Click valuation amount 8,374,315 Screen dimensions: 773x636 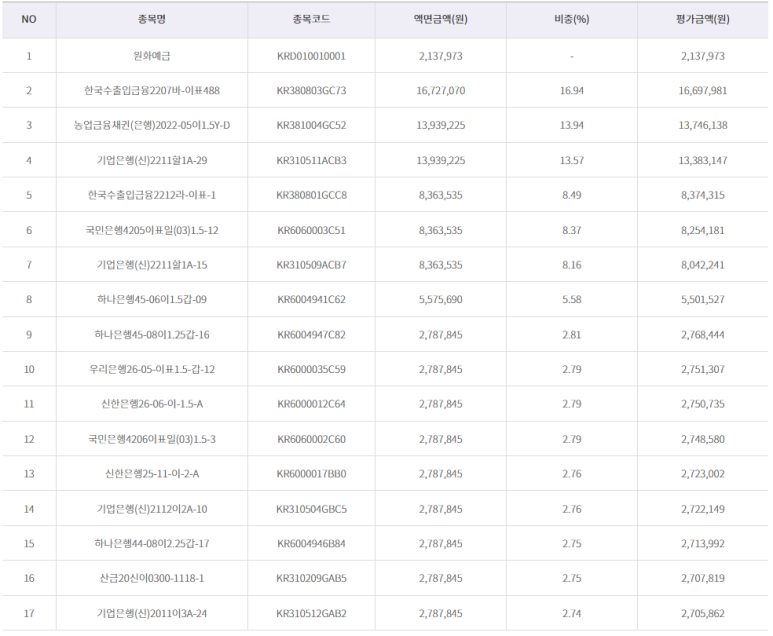click(x=703, y=195)
